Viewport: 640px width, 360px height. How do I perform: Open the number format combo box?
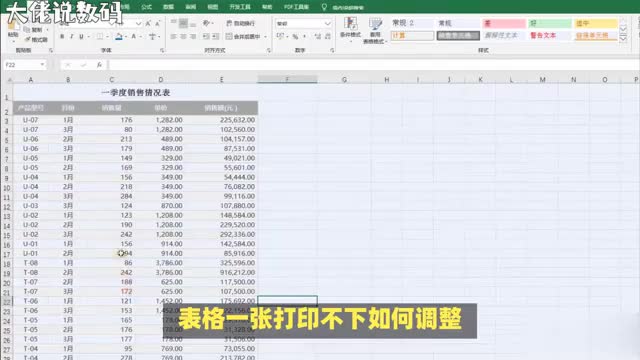pyautogui.click(x=304, y=24)
